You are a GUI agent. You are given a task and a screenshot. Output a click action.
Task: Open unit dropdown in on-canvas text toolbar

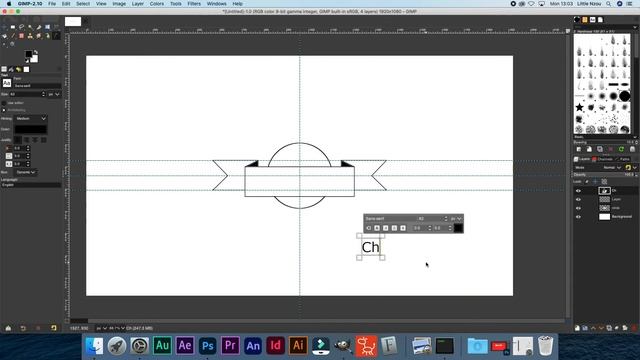click(x=456, y=219)
